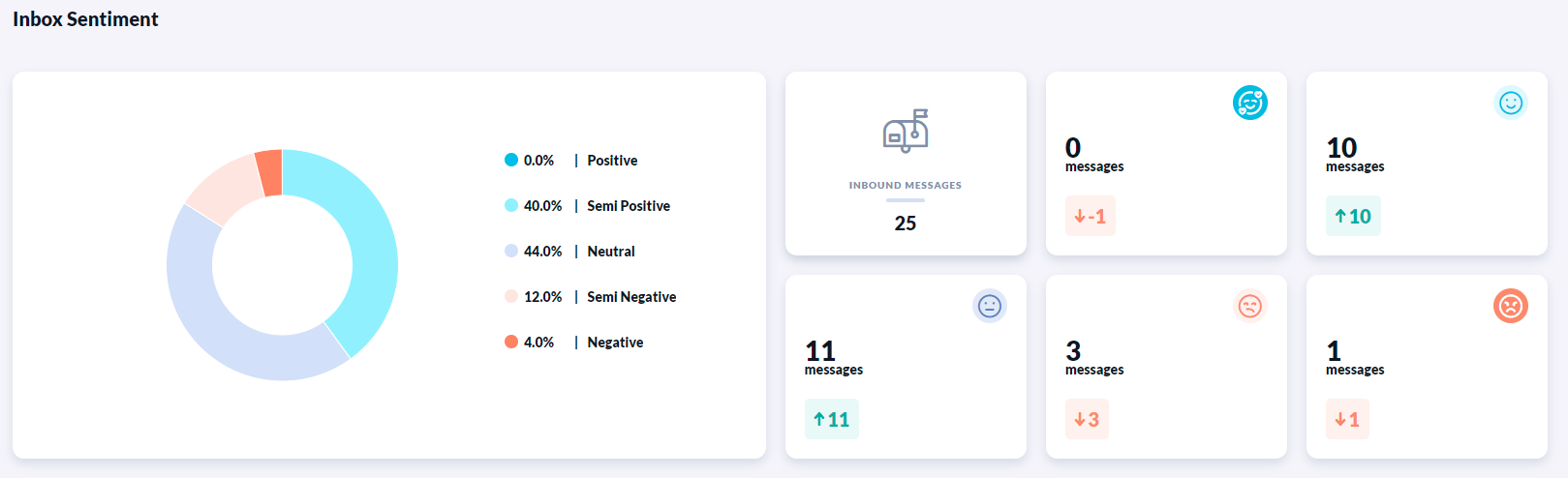Click the Negative legend color dot
Image resolution: width=1568 pixels, height=478 pixels.
click(x=511, y=342)
